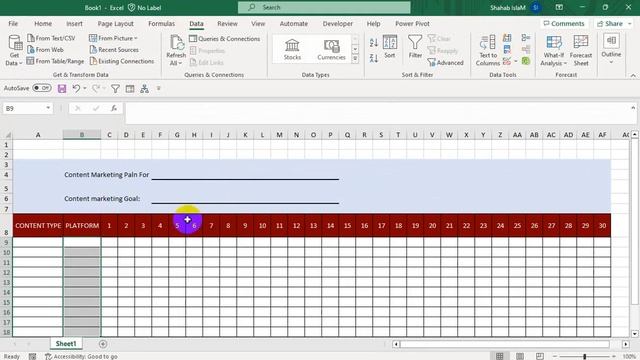
Task: Click the Consolidate icon
Action: click(526, 38)
